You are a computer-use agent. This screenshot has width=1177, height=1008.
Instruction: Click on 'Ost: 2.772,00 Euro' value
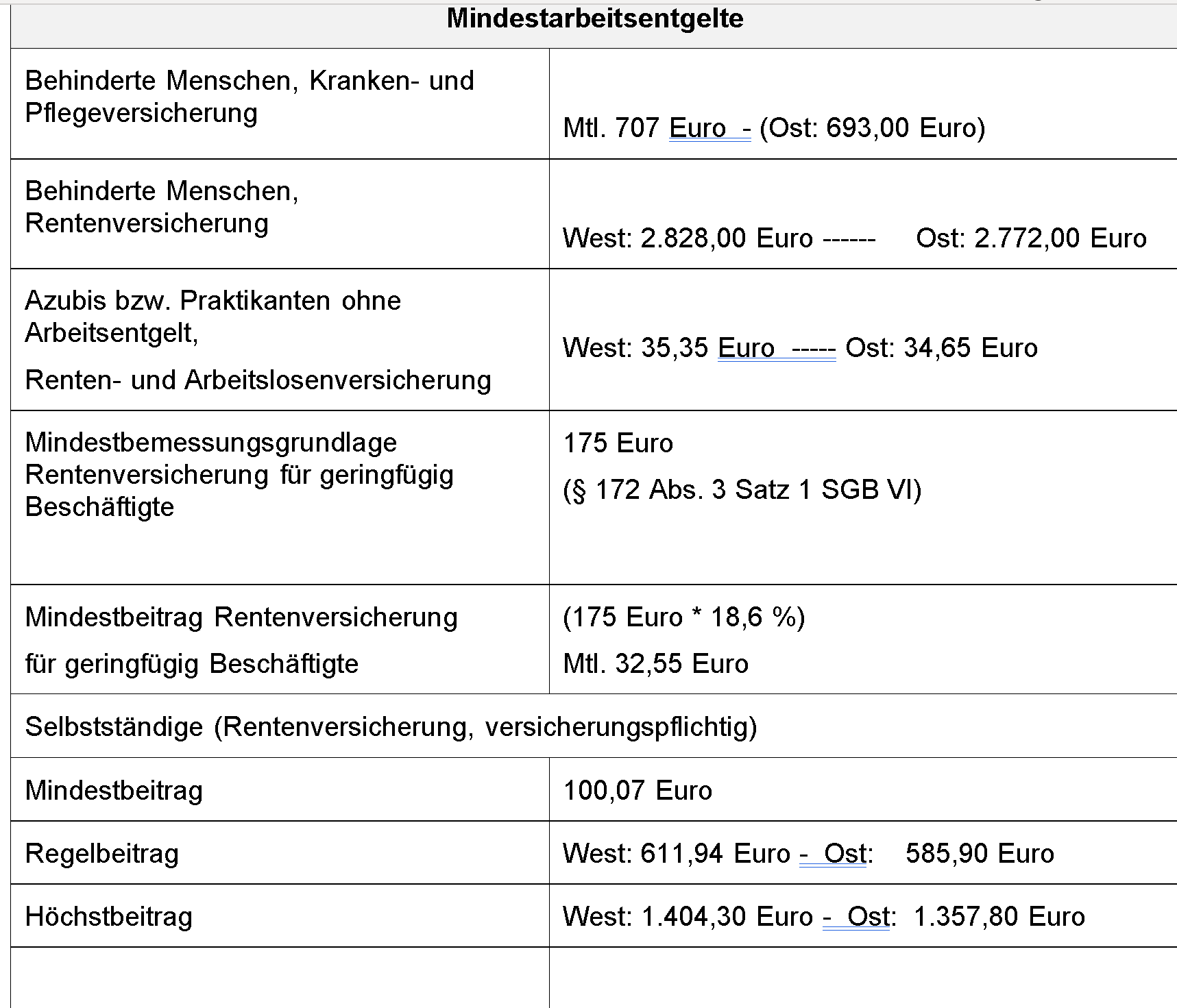pos(1031,238)
